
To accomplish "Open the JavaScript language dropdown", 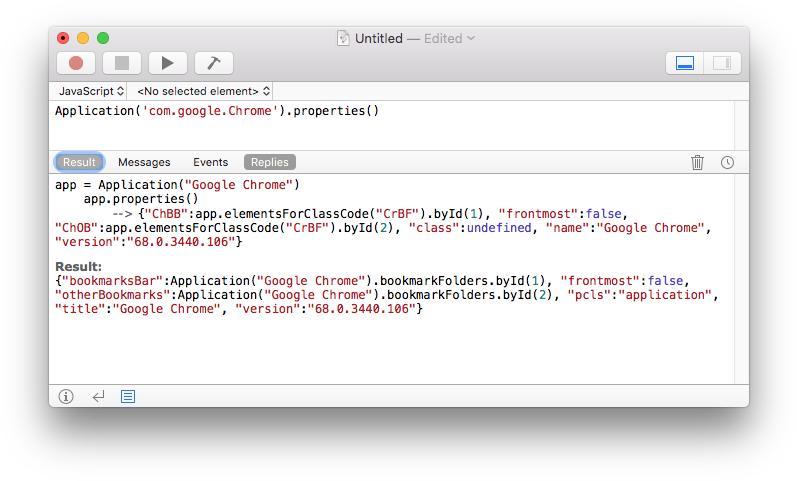I will coord(90,91).
